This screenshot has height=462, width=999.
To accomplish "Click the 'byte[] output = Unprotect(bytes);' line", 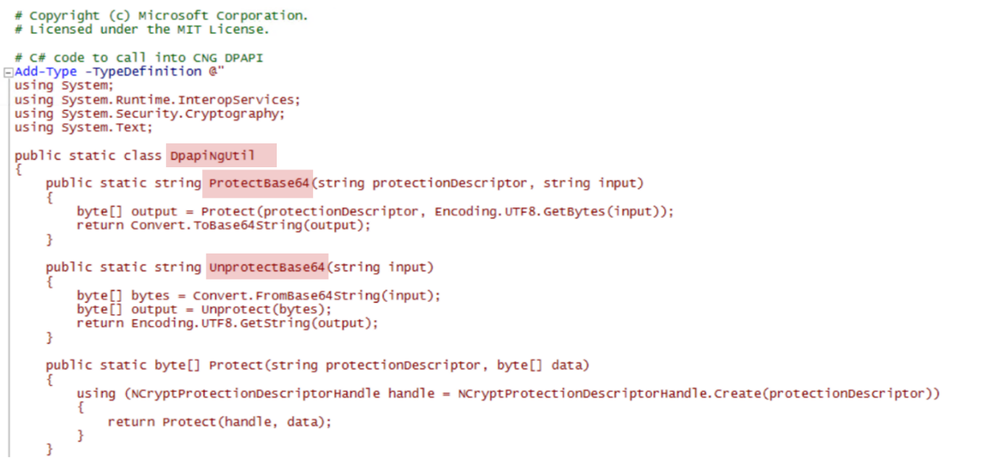I will (205, 310).
